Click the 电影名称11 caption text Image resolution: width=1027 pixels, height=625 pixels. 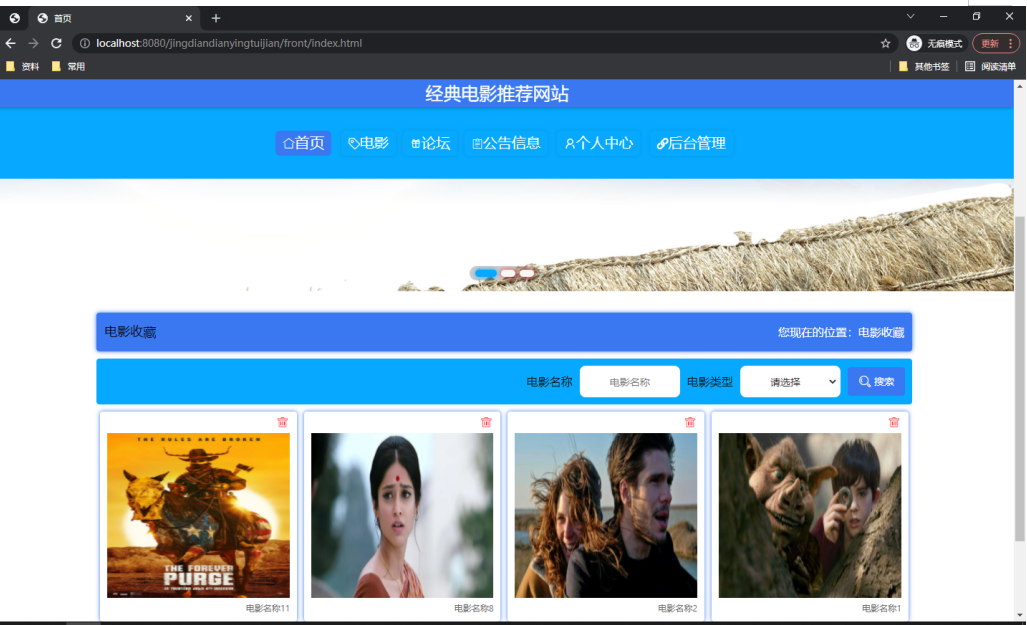tap(267, 608)
